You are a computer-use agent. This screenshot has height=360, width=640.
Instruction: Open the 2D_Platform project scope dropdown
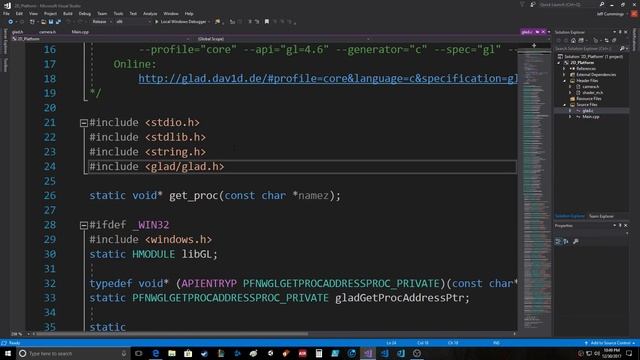tap(100, 39)
